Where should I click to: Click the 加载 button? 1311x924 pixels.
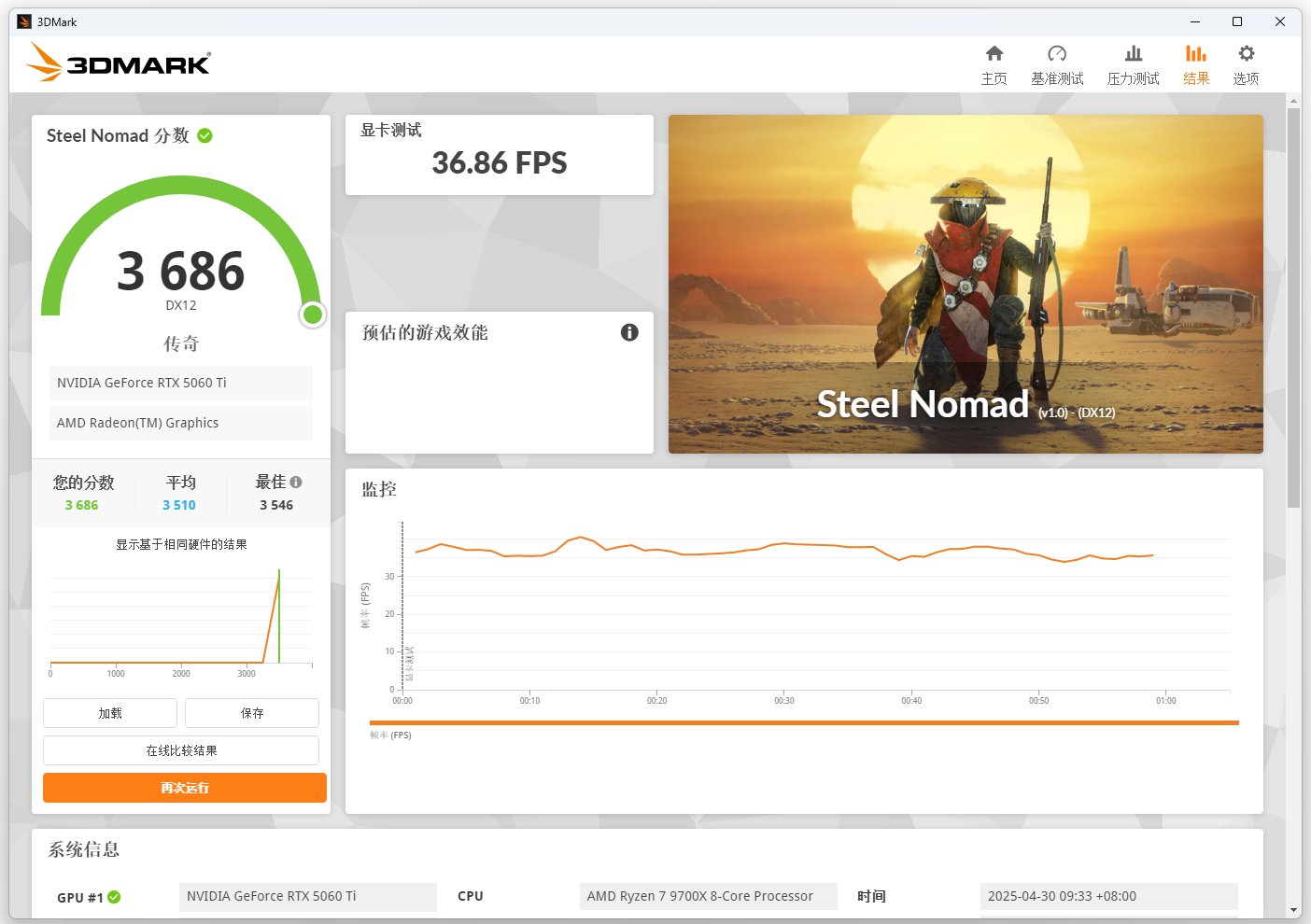point(110,713)
